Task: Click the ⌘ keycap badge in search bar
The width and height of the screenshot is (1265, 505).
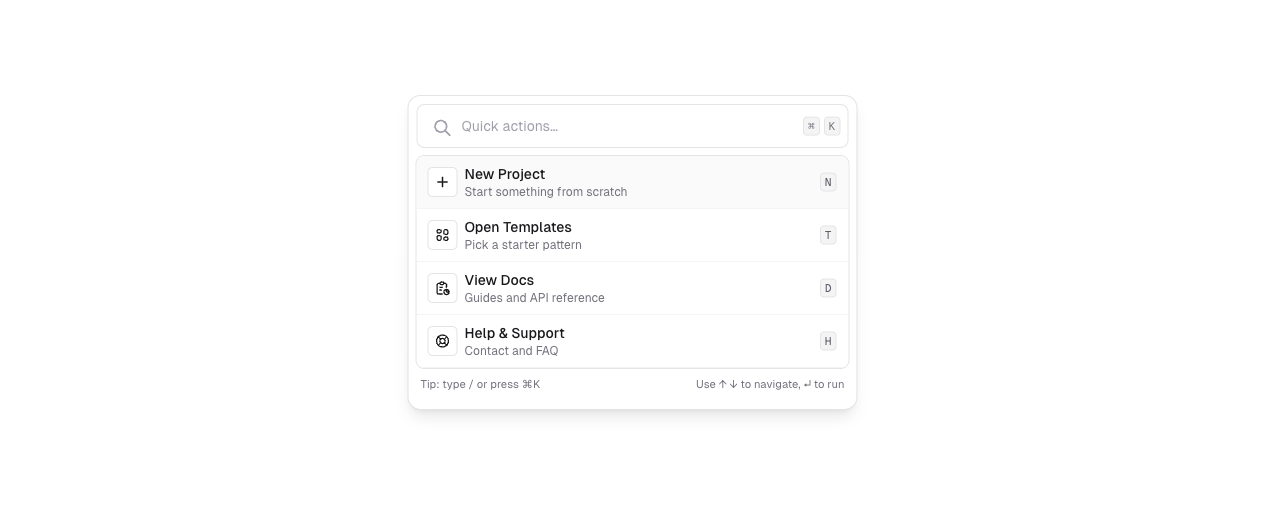Action: pos(811,126)
